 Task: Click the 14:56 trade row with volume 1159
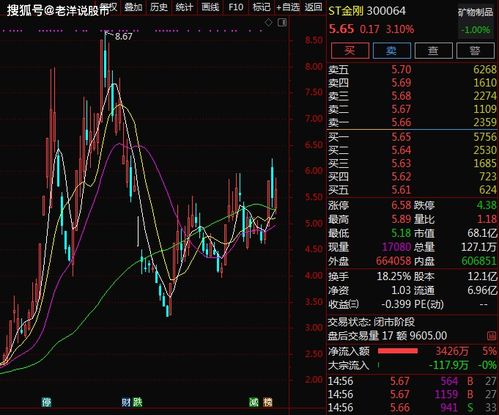point(412,394)
